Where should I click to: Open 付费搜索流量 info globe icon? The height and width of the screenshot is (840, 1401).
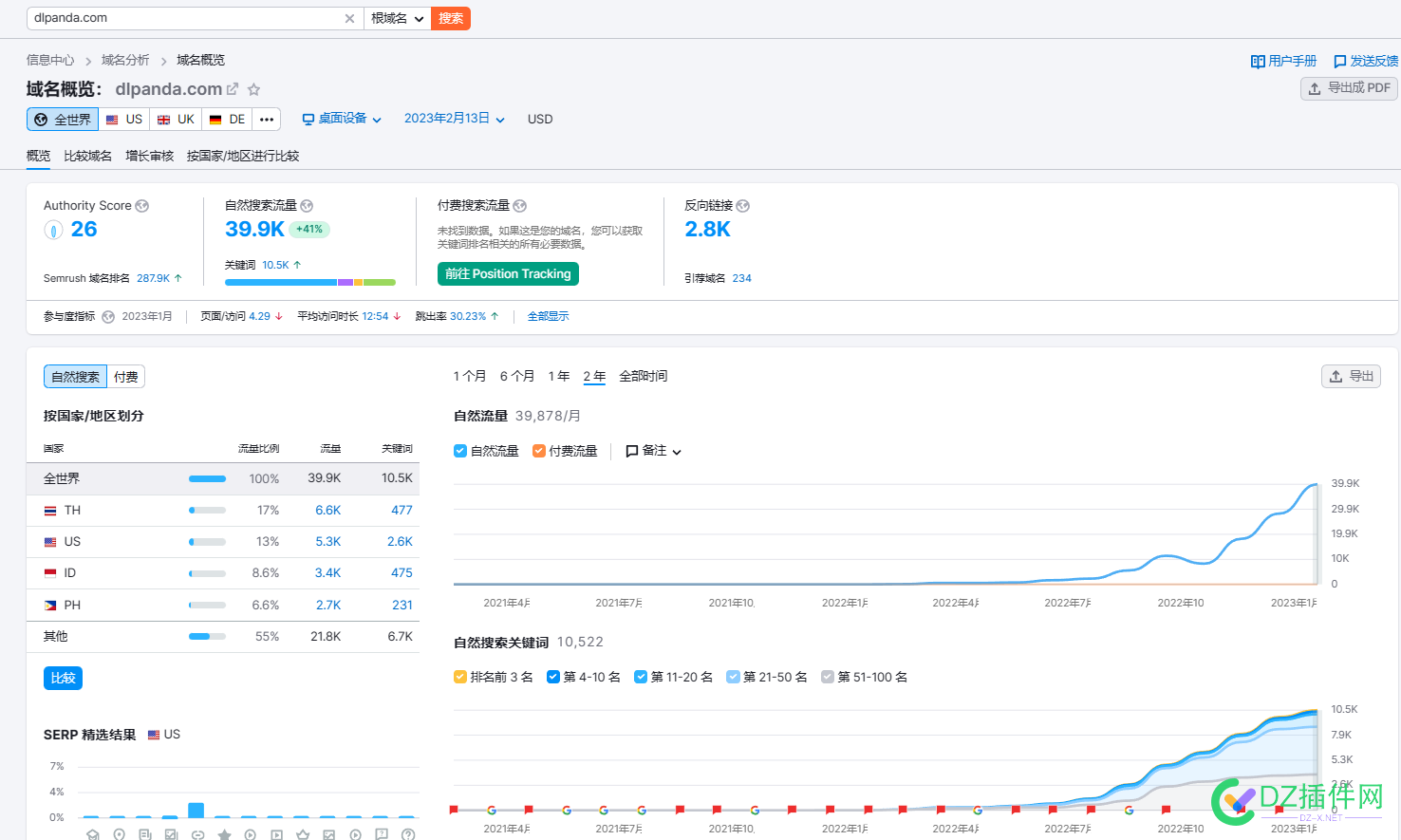coord(520,206)
